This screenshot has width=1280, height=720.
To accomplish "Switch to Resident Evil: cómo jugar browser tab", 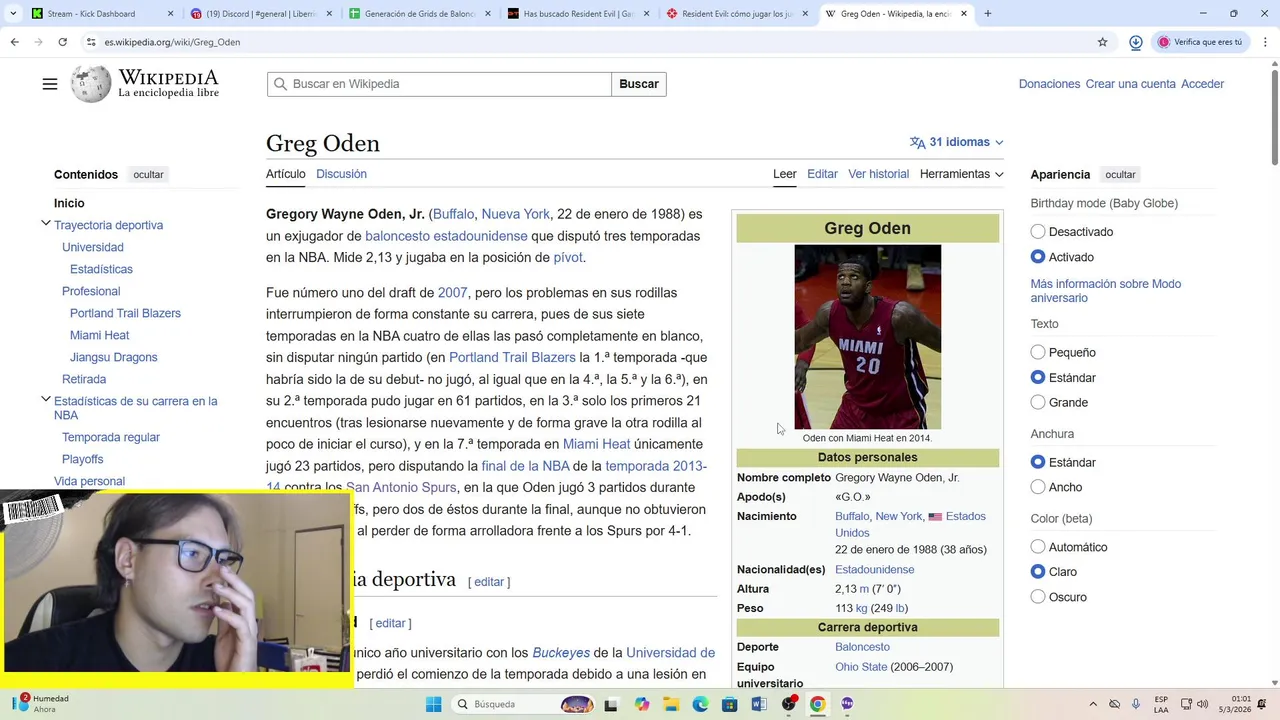I will tap(738, 14).
